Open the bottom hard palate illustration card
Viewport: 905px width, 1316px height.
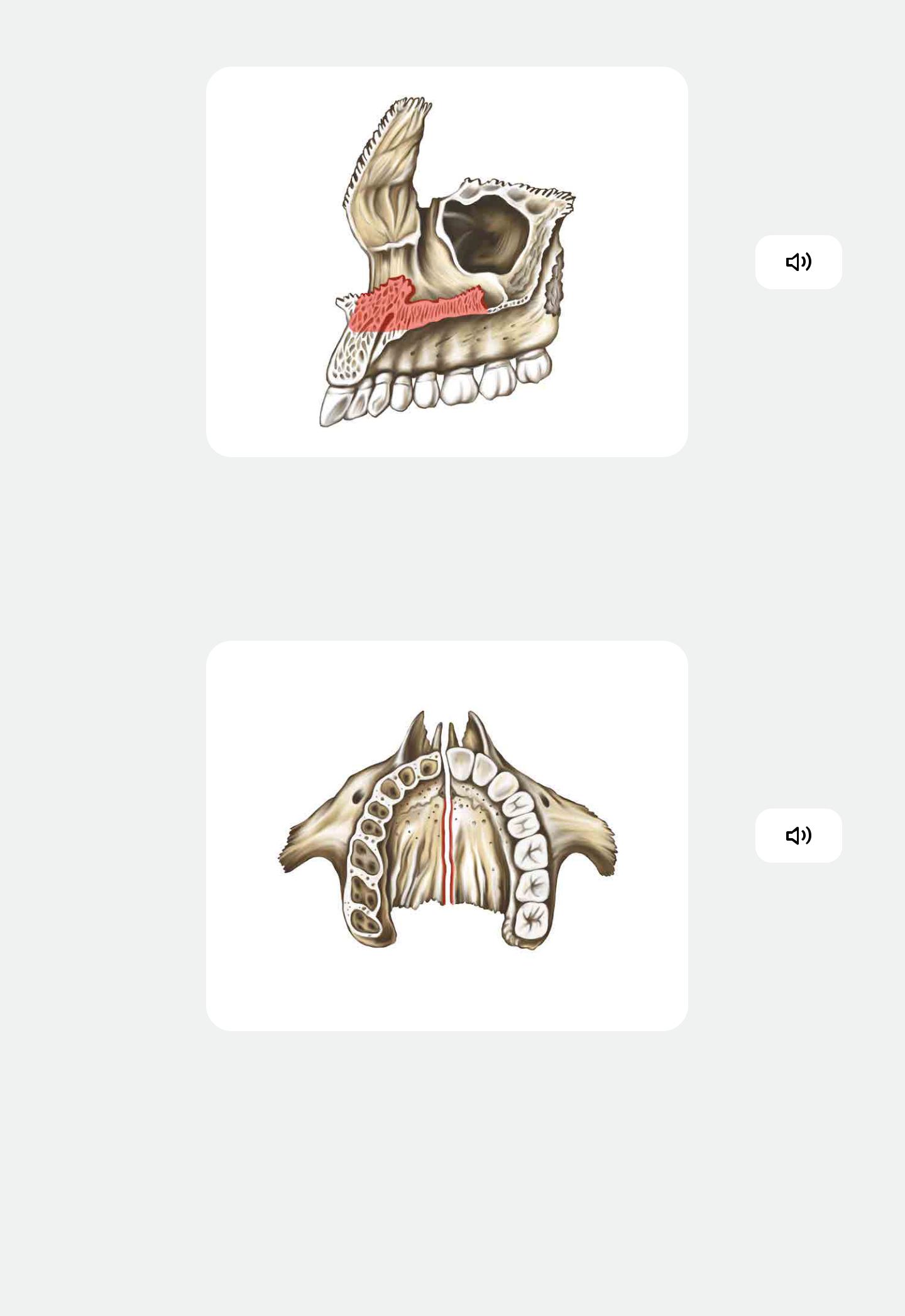pyautogui.click(x=447, y=836)
